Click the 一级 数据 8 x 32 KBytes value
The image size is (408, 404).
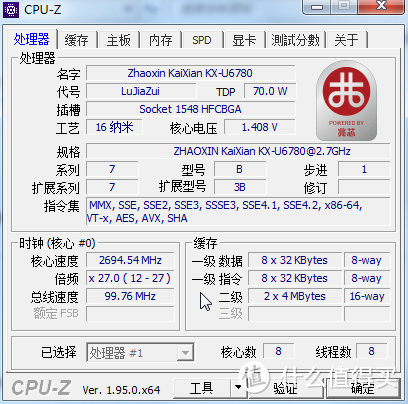click(295, 260)
